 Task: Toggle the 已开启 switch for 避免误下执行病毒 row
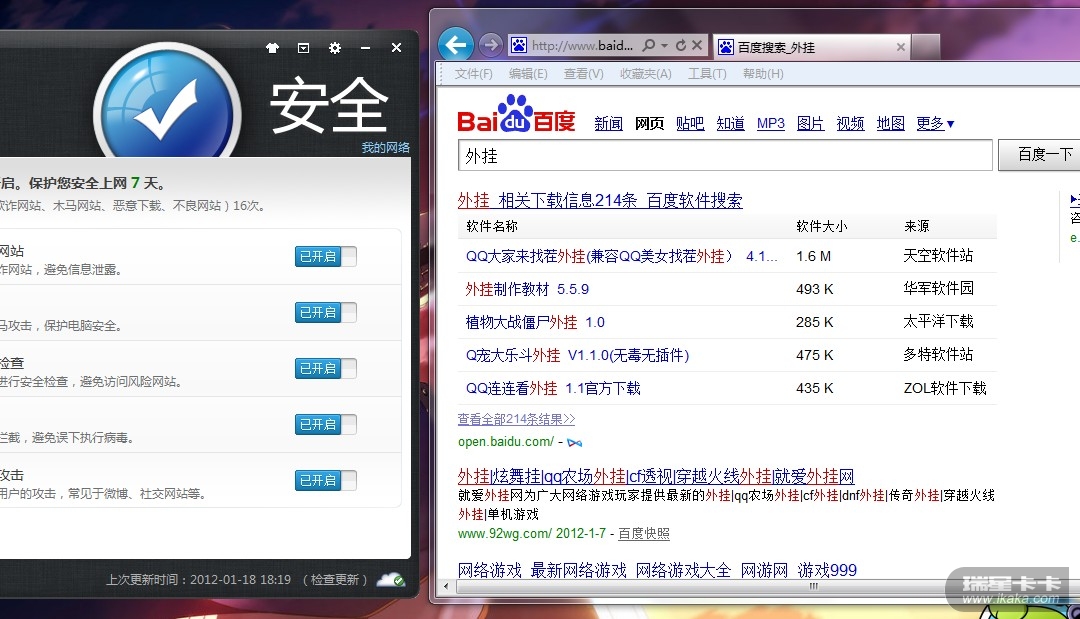click(325, 425)
